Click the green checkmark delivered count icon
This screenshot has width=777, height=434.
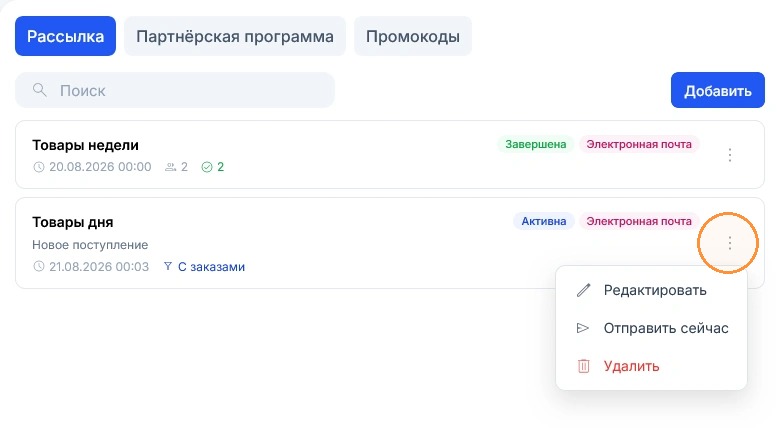click(207, 167)
